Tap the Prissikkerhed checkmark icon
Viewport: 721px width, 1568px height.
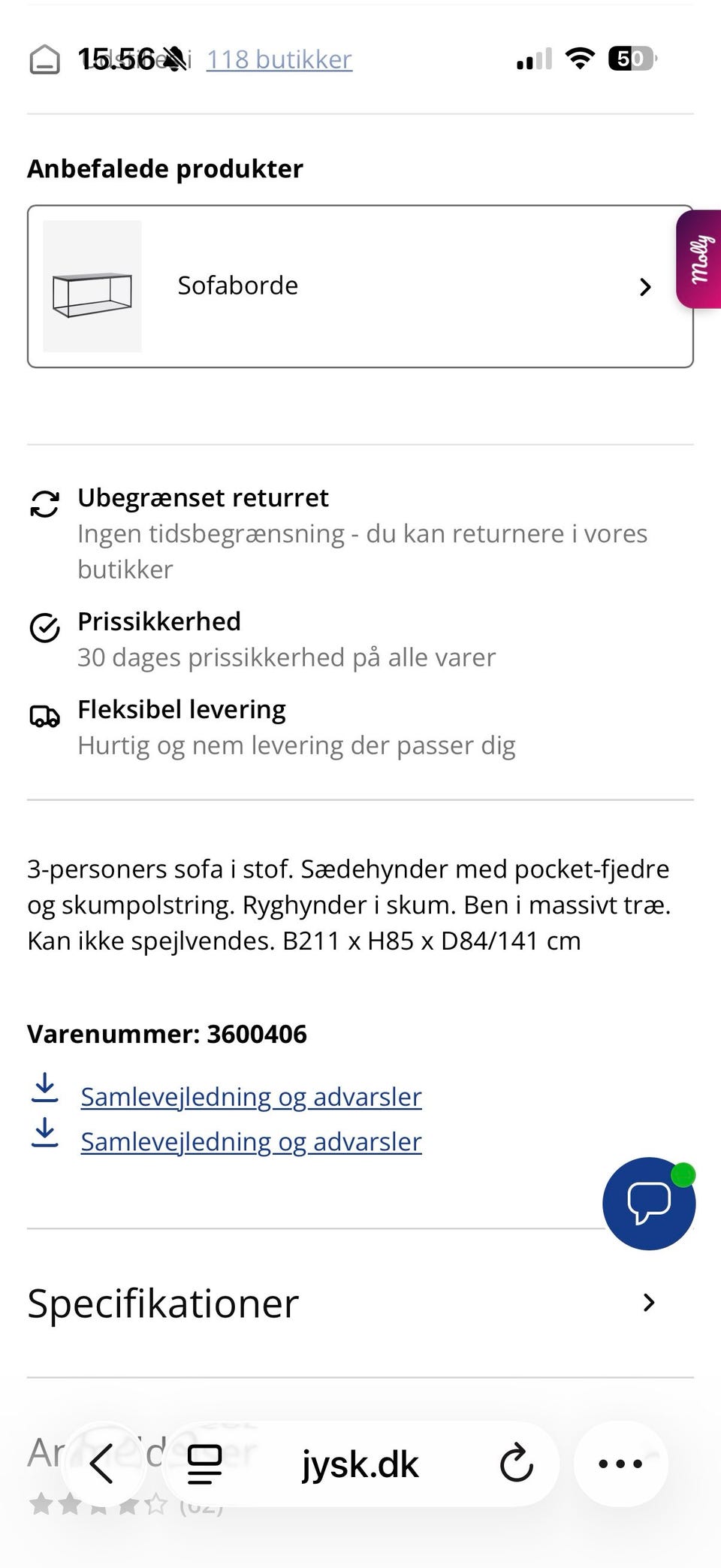click(x=44, y=628)
